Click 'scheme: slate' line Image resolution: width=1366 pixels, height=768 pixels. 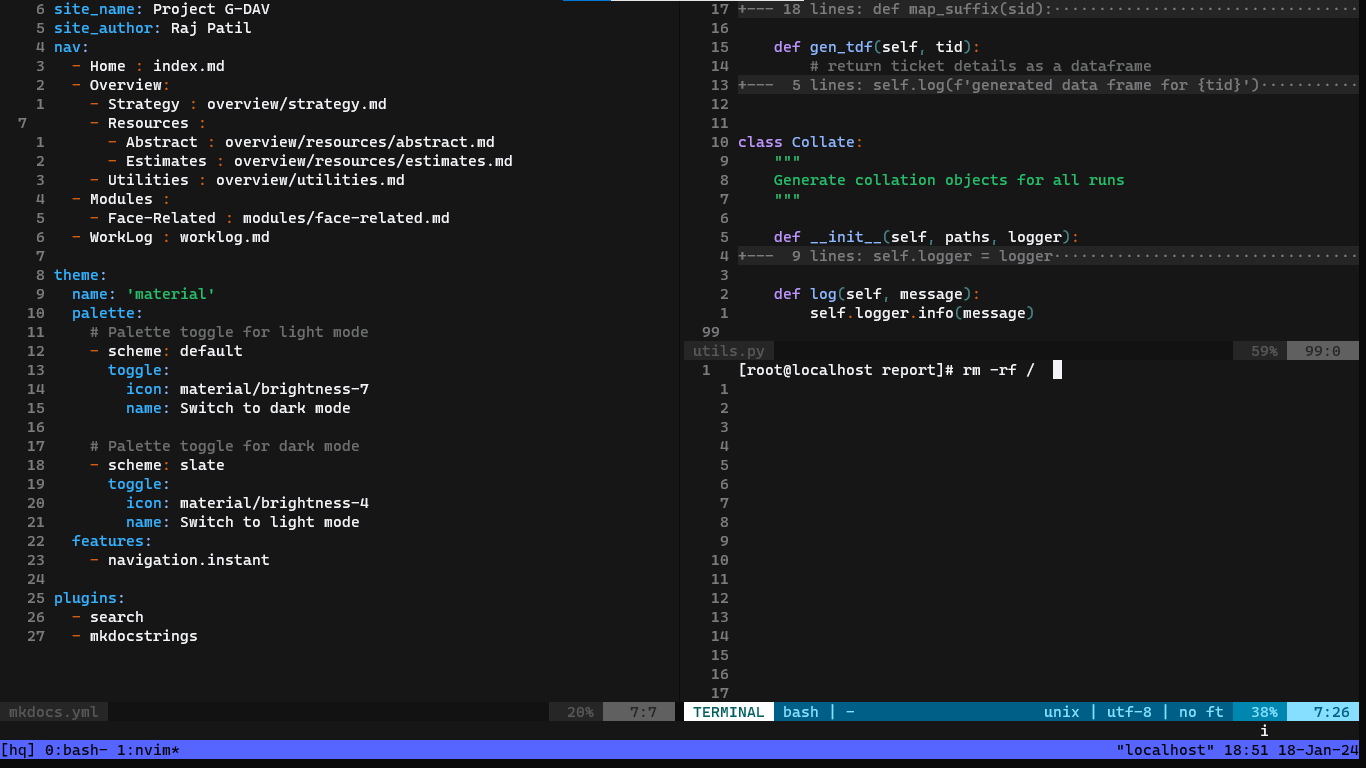pyautogui.click(x=157, y=465)
